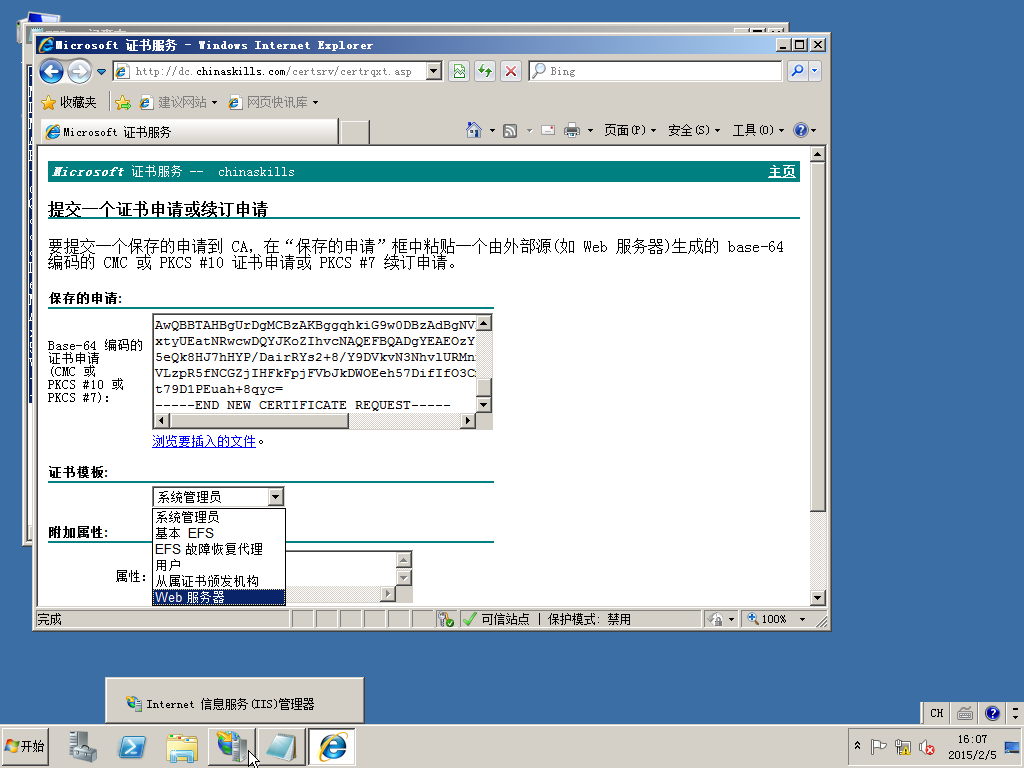Click the status bar popup blocker icon
Screen dimensions: 1024x768
pyautogui.click(x=446, y=619)
